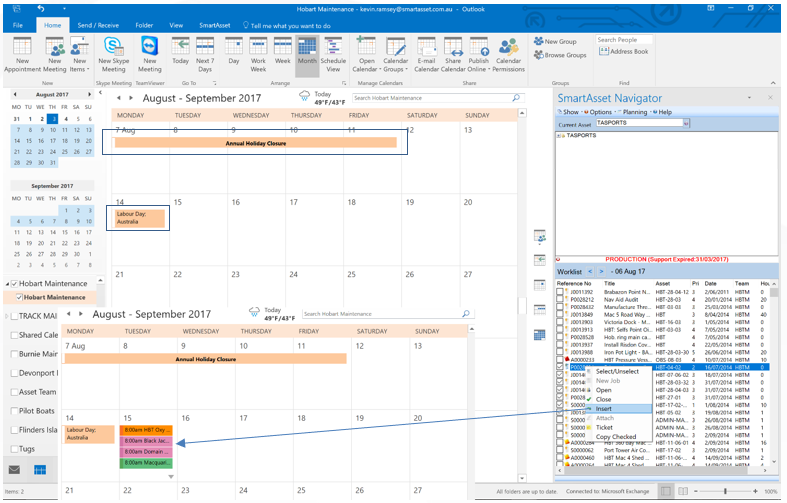Enable the Burnie Main calendar
This screenshot has width=787, height=503.
(14, 354)
